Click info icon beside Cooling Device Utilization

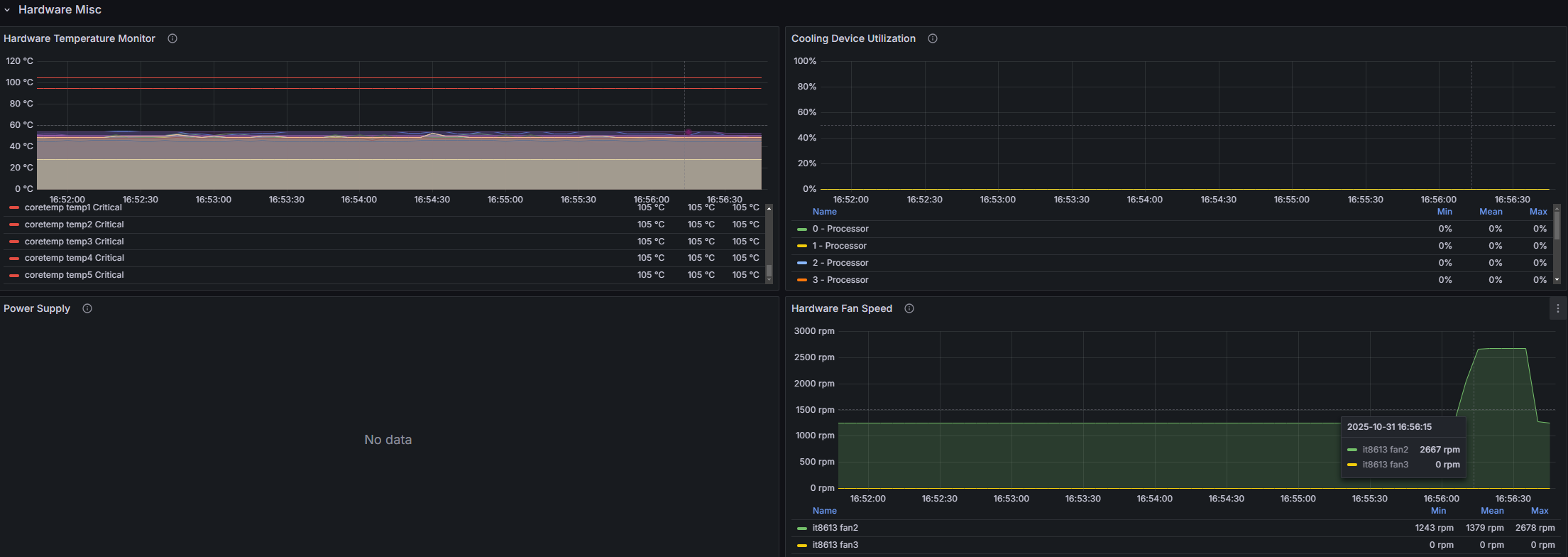[933, 38]
